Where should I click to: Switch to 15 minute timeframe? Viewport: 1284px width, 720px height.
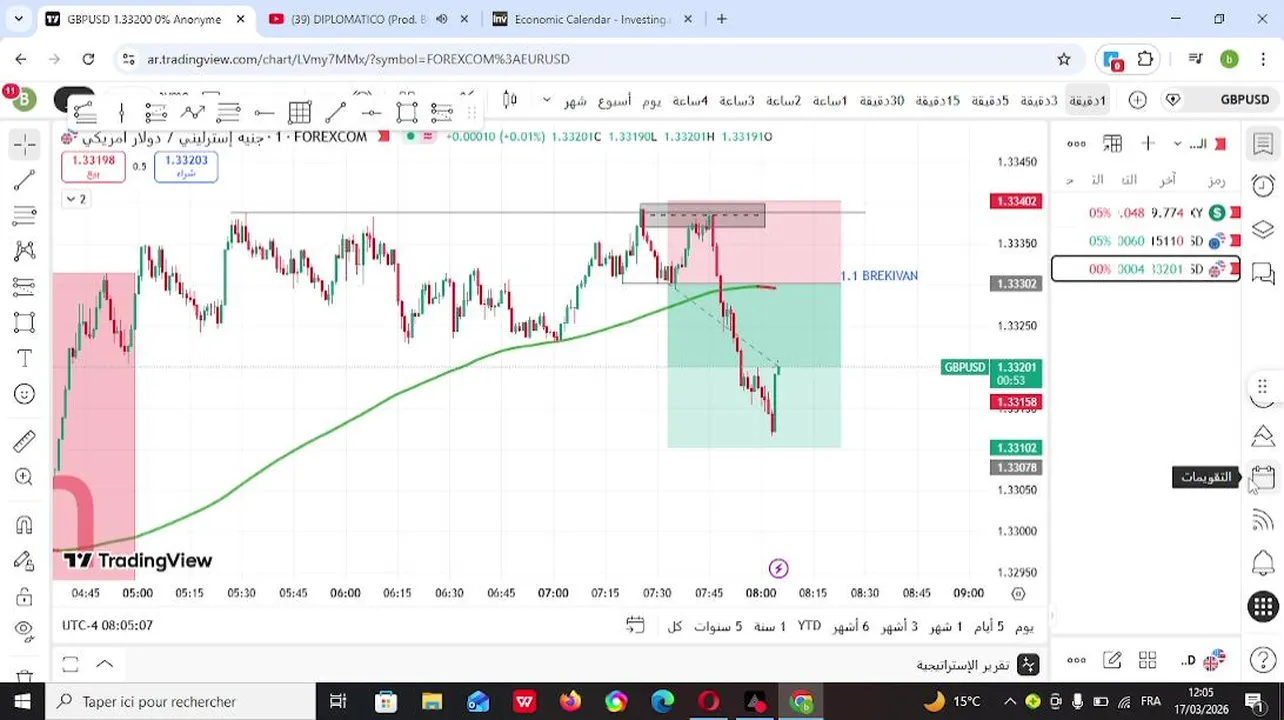[x=938, y=100]
